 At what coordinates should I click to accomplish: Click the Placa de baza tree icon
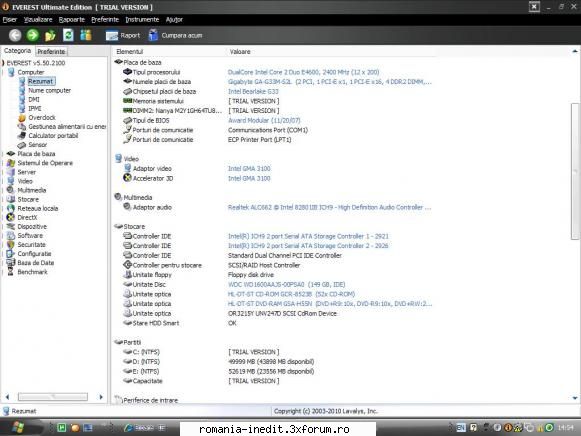pos(11,154)
